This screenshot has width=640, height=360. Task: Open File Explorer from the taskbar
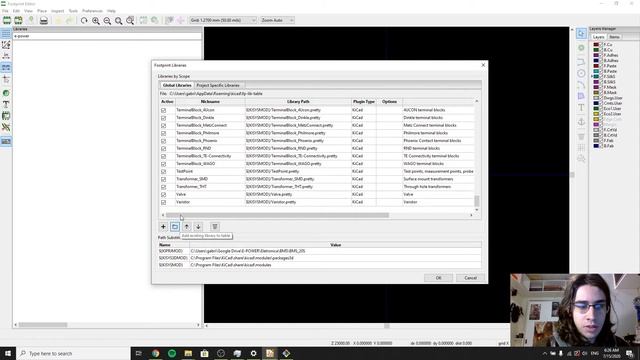[x=188, y=353]
